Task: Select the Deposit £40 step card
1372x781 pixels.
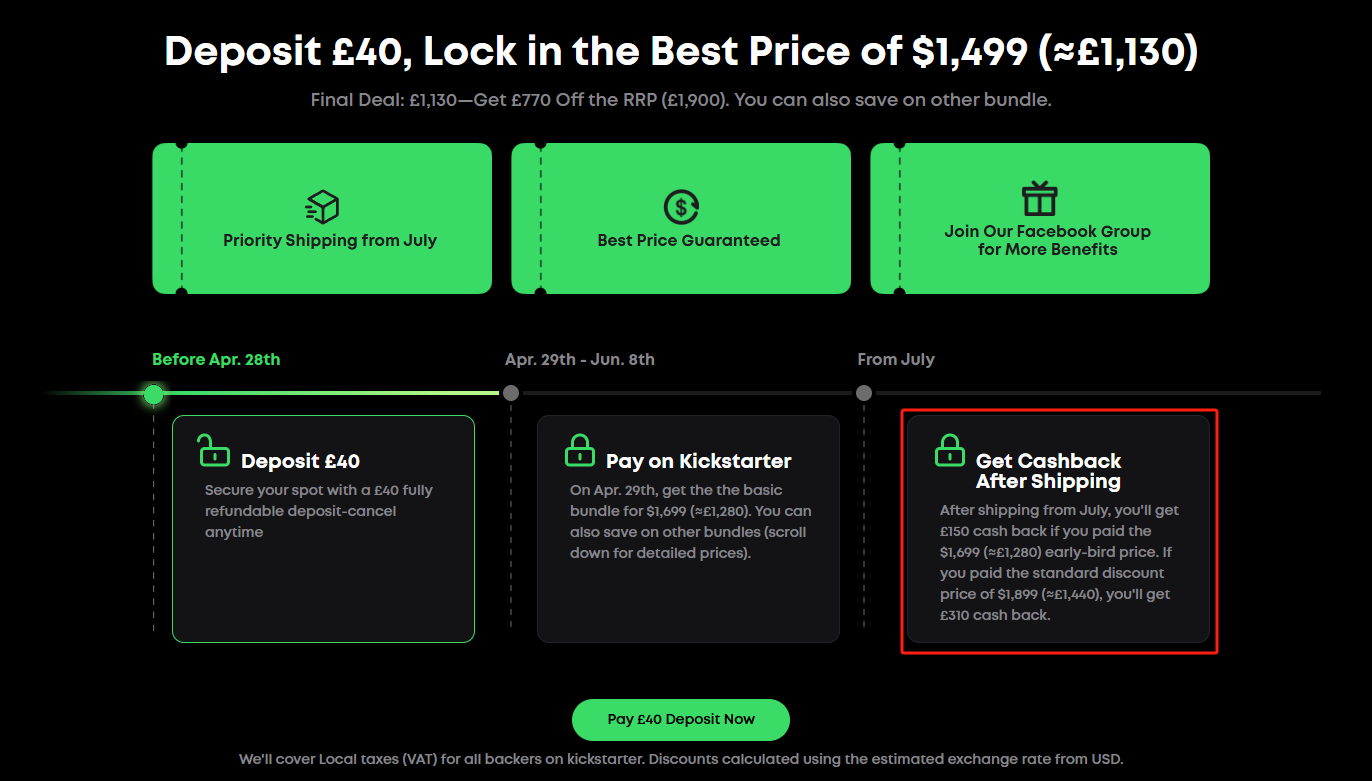Action: (323, 528)
